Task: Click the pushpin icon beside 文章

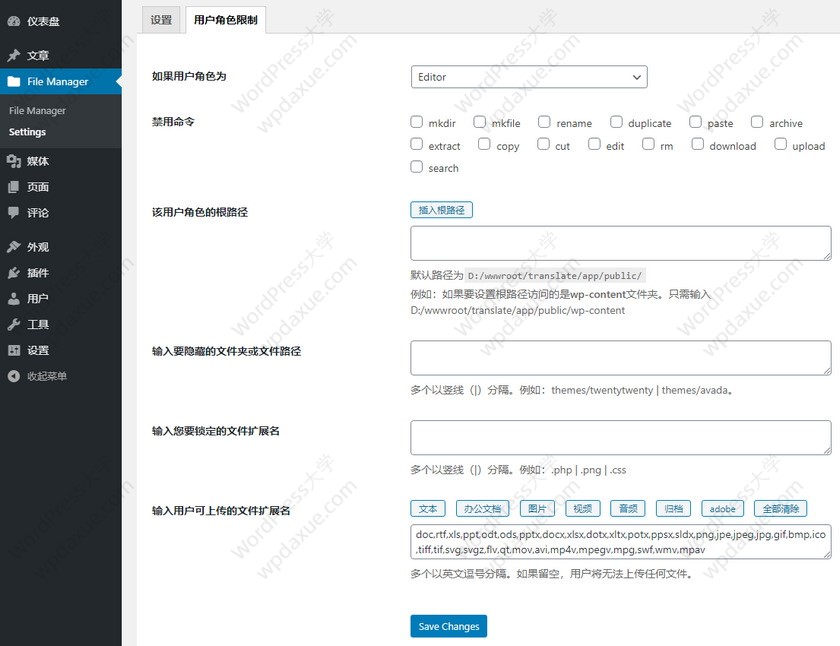Action: tap(14, 55)
